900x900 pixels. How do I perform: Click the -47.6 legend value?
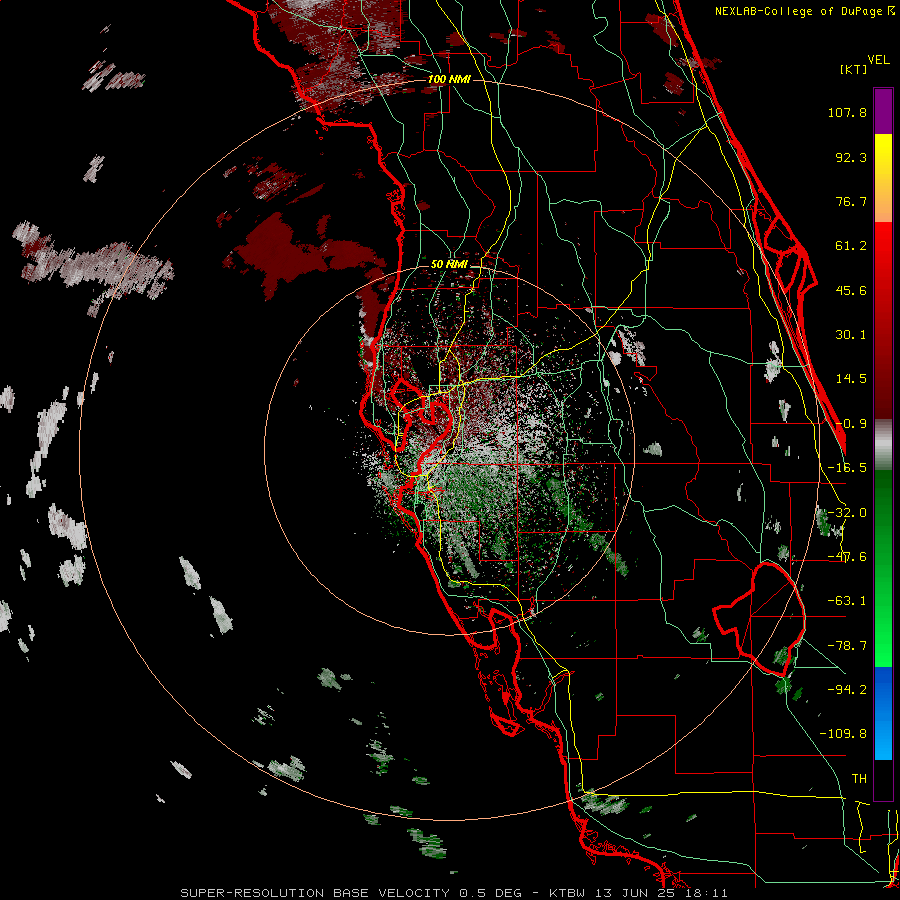pos(847,557)
